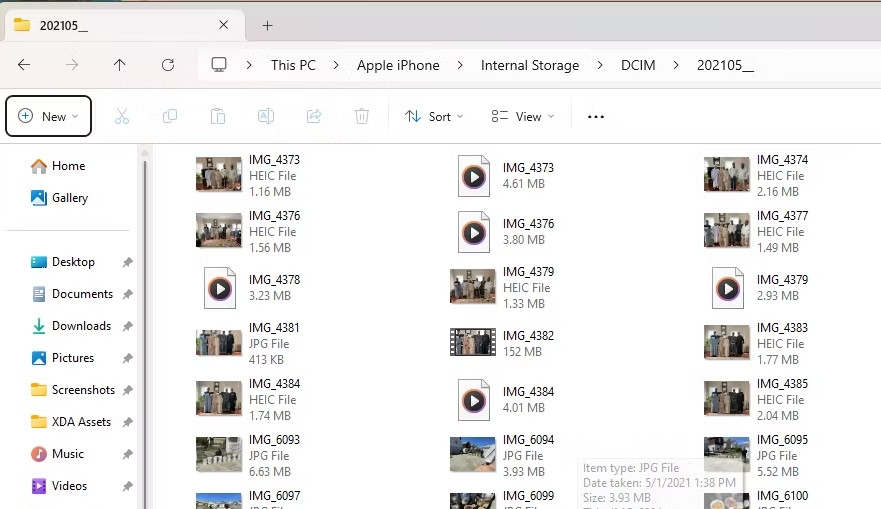Image resolution: width=881 pixels, height=509 pixels.
Task: Open Desktop in the sidebar
Action: pos(63,262)
